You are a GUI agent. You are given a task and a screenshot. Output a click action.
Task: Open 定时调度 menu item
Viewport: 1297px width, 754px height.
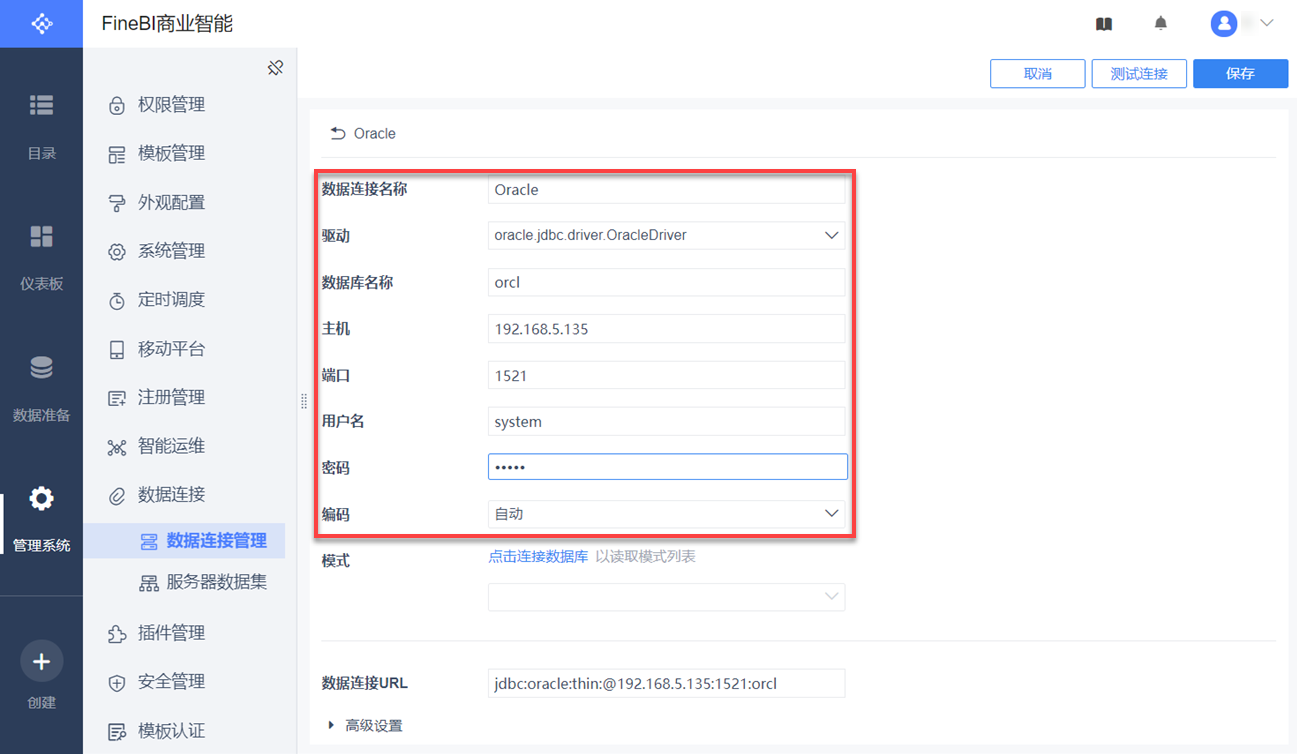(171, 299)
